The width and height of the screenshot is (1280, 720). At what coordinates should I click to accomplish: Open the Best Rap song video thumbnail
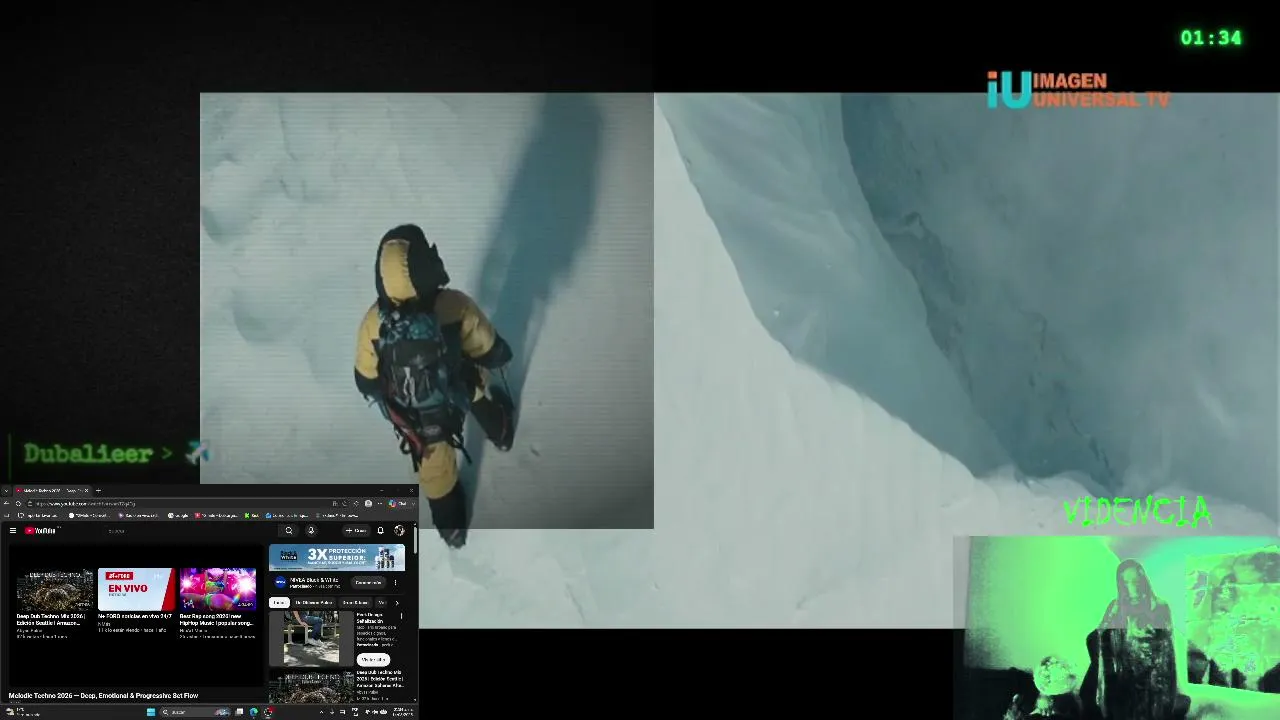pos(218,589)
